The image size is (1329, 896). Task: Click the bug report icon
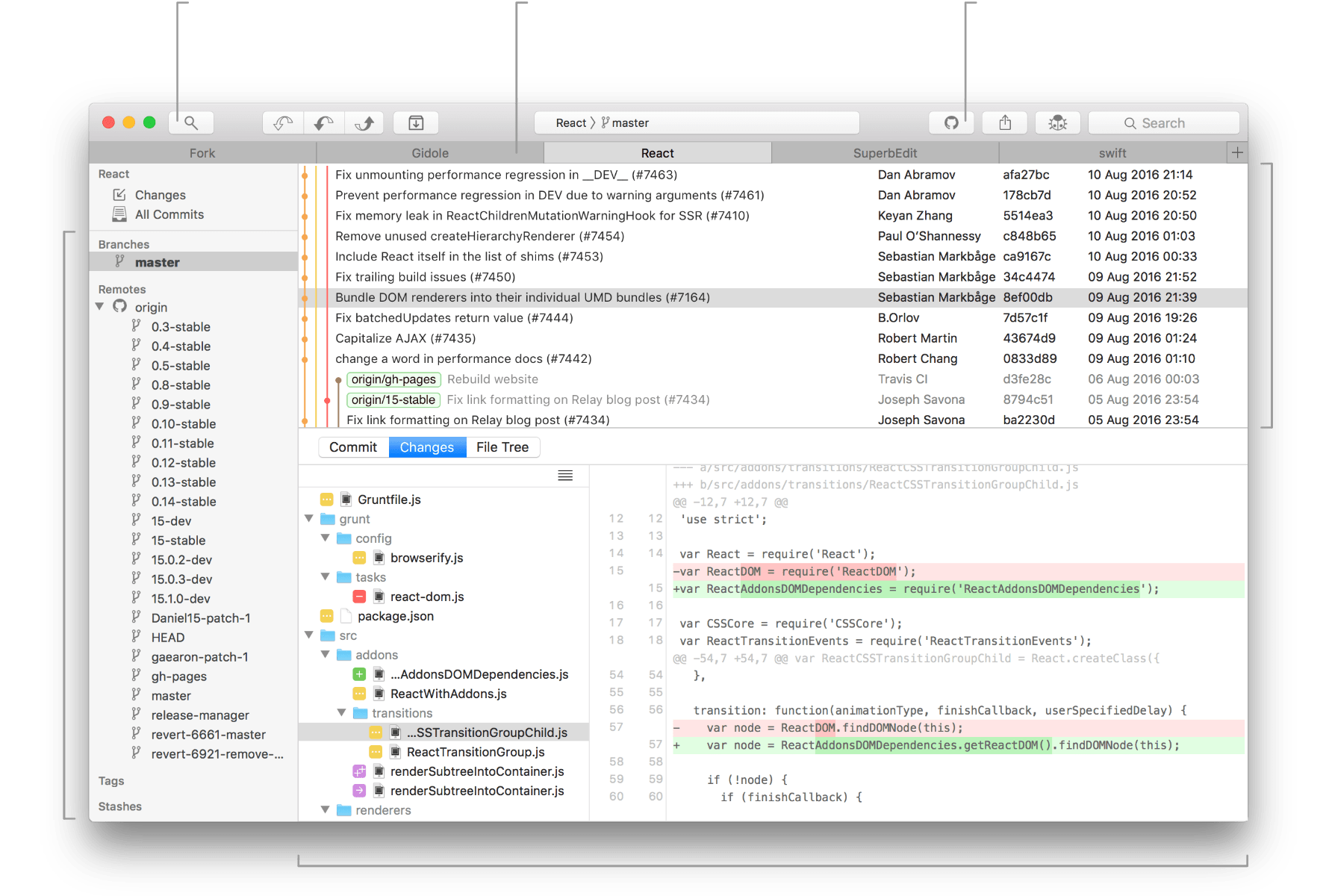coord(1057,122)
